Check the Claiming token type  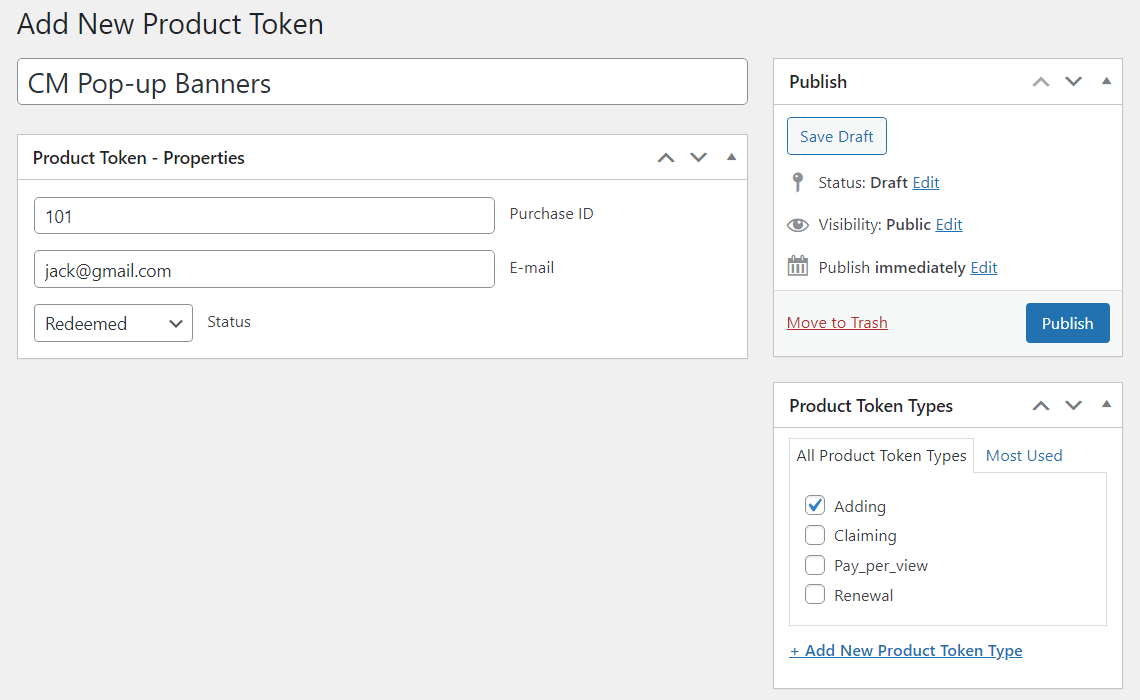click(x=815, y=535)
